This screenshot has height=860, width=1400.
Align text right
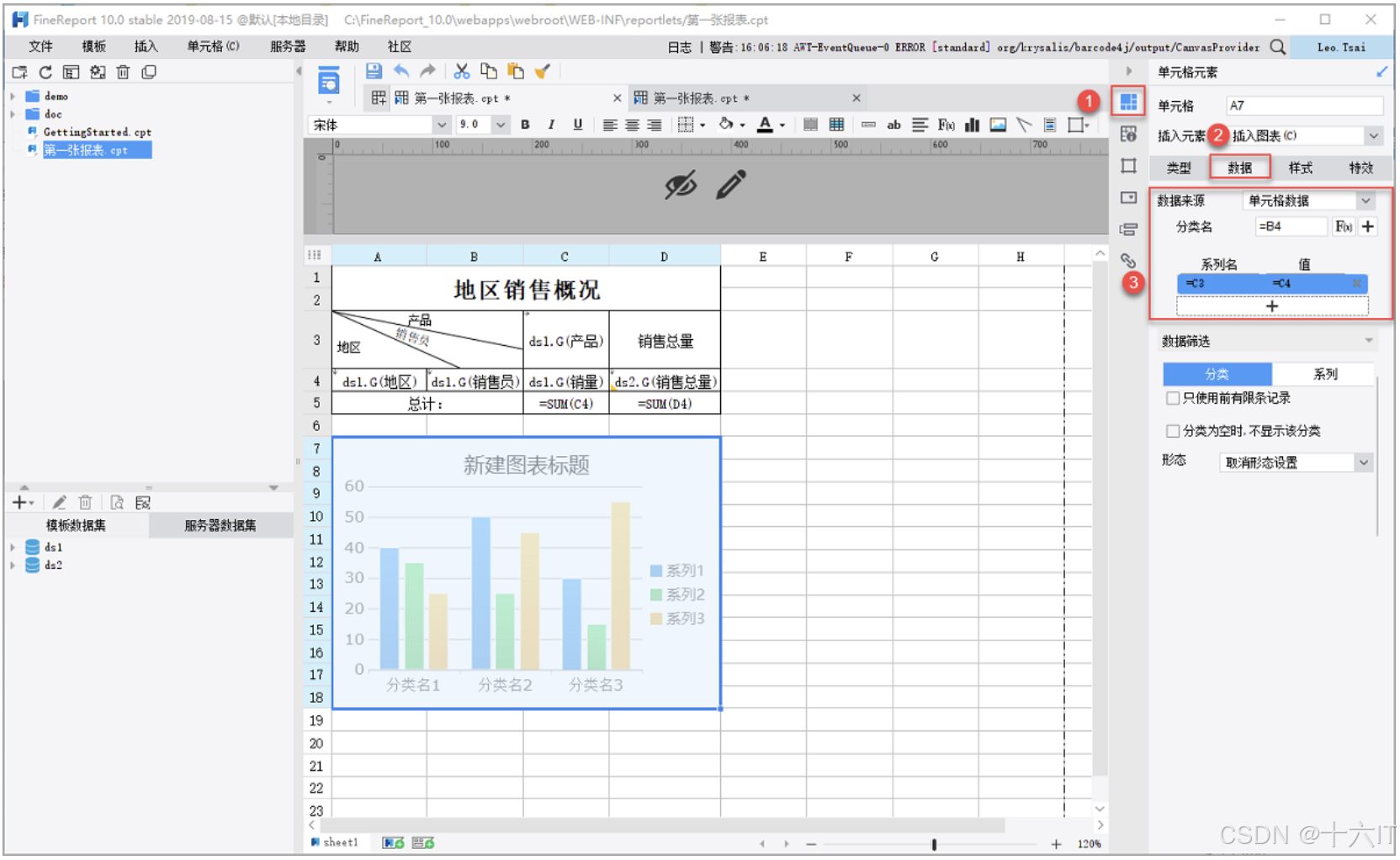[x=654, y=125]
